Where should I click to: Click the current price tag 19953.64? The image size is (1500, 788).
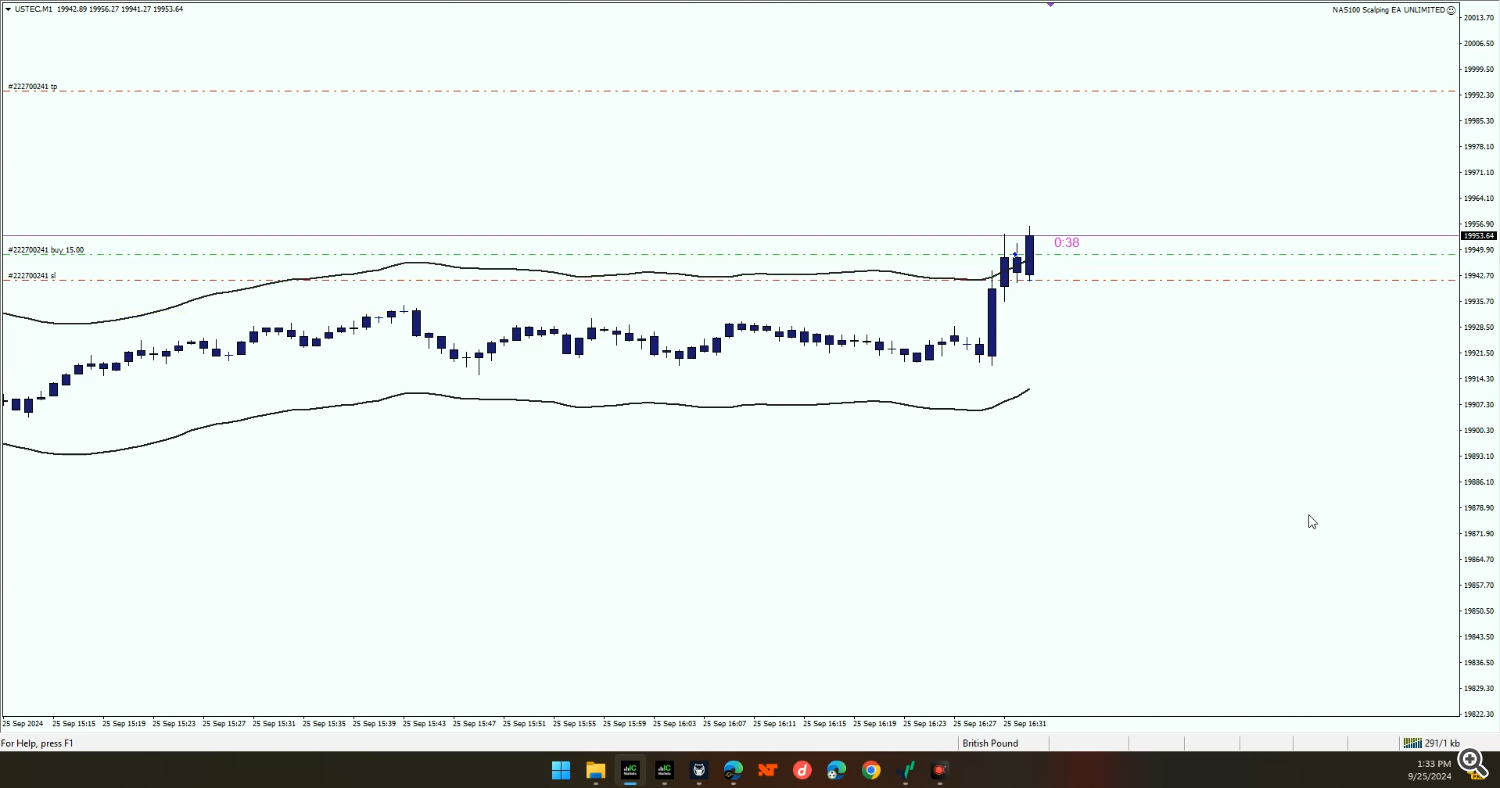(1478, 236)
